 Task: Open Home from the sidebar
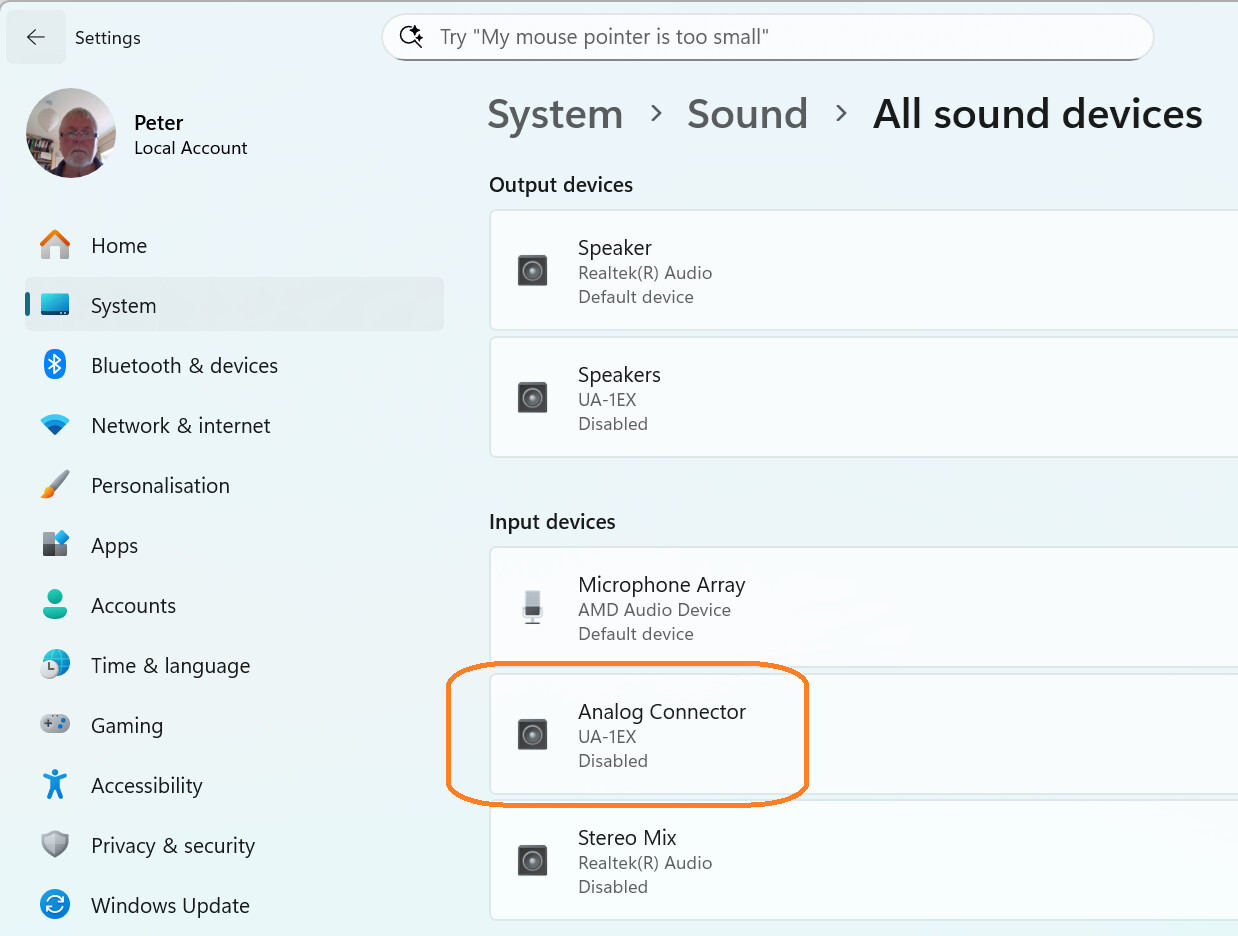[x=119, y=246]
